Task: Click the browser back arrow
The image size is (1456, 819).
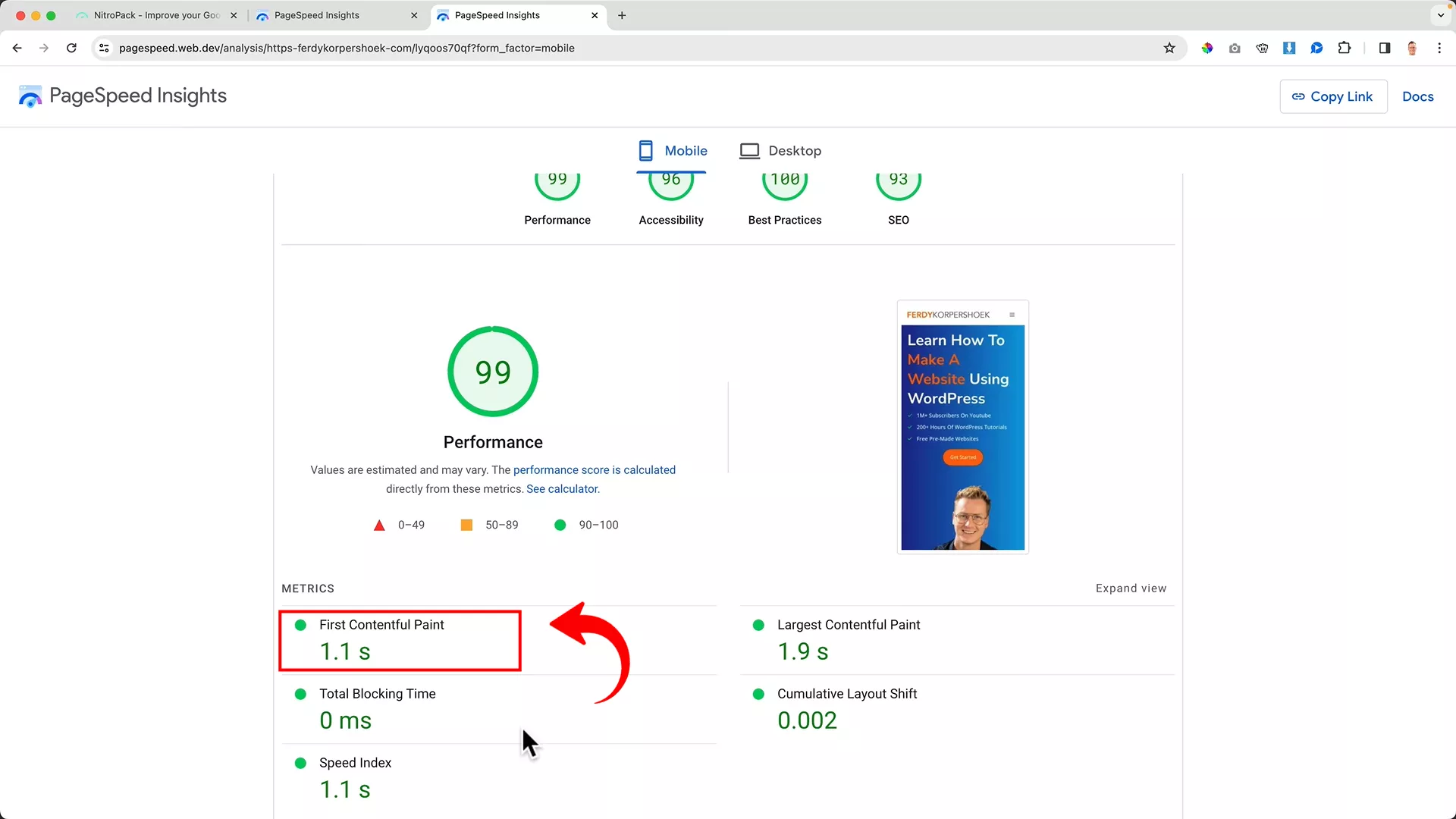Action: (x=17, y=48)
